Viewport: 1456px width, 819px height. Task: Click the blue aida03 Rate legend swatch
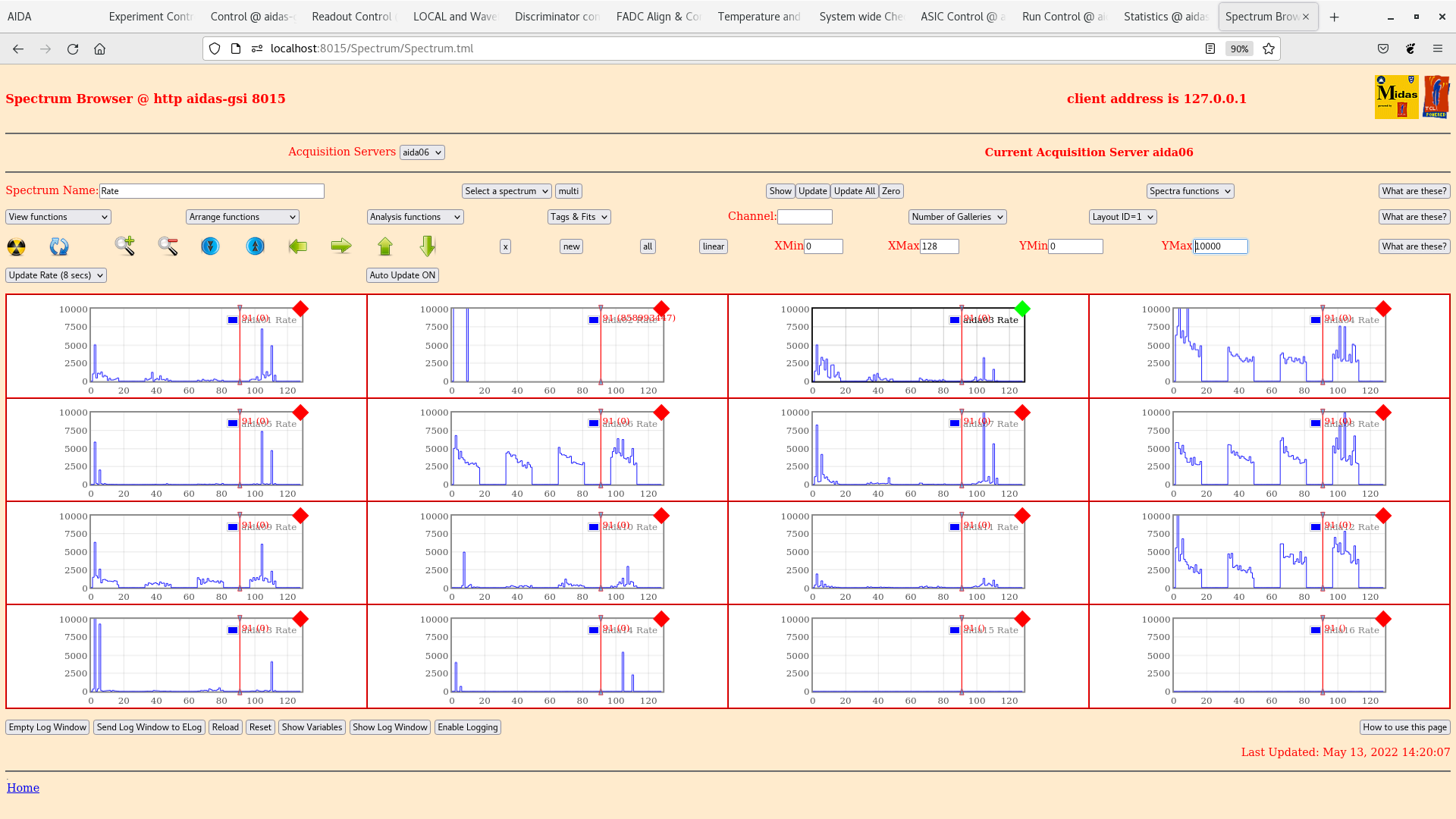pos(955,320)
